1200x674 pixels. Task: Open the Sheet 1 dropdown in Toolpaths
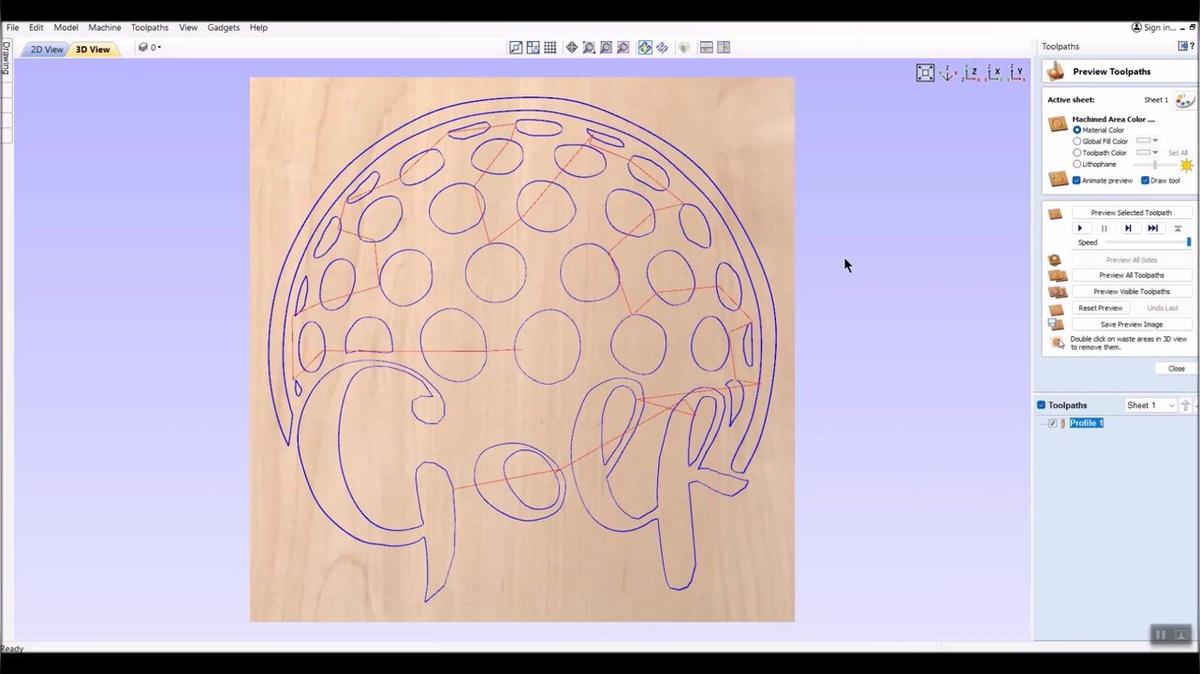pos(1151,405)
